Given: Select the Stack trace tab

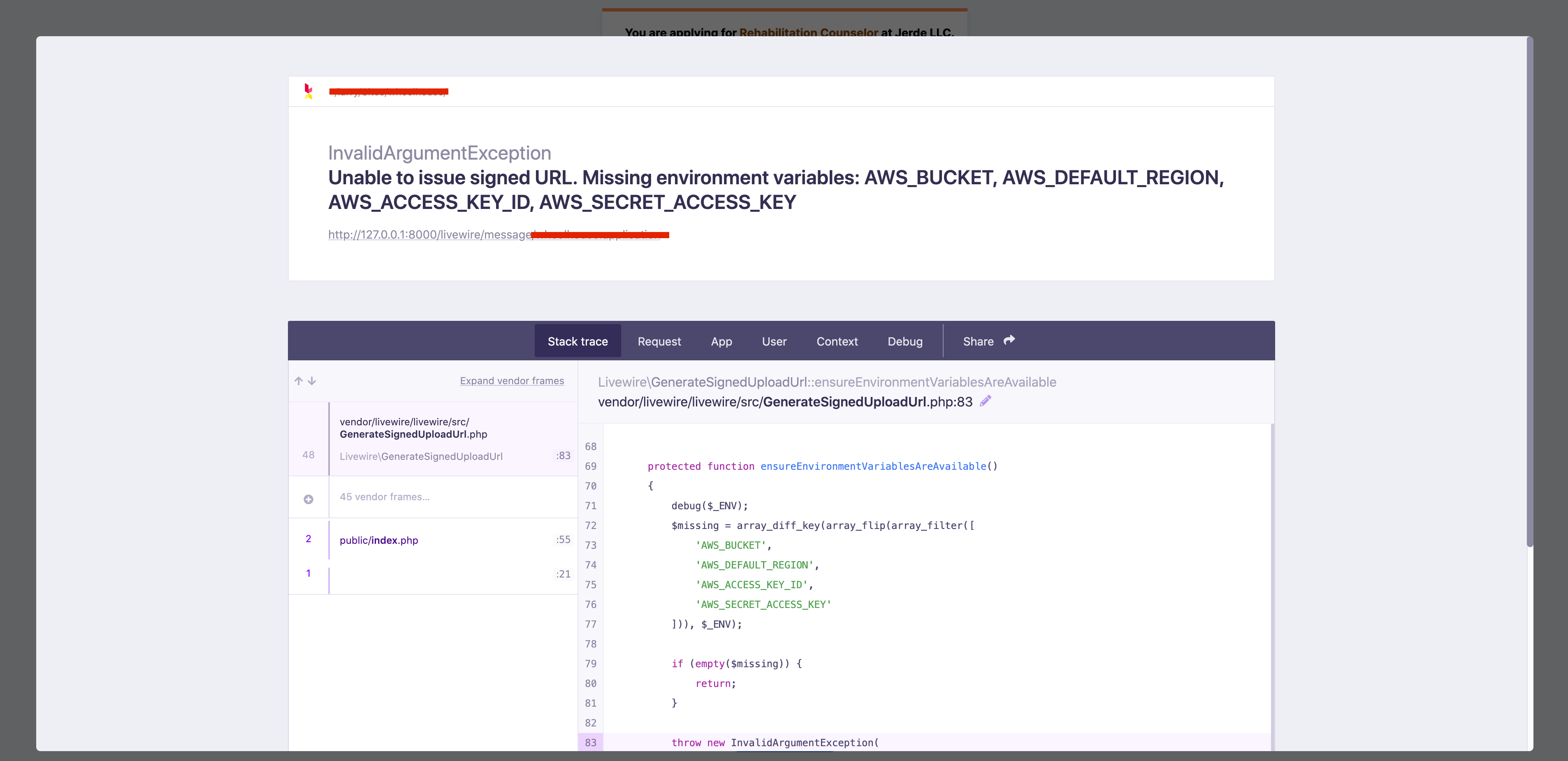Looking at the screenshot, I should point(577,341).
